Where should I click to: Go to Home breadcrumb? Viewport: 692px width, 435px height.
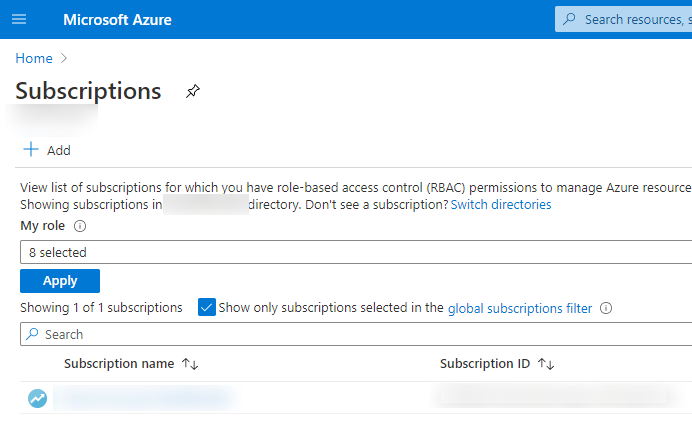pyautogui.click(x=34, y=58)
